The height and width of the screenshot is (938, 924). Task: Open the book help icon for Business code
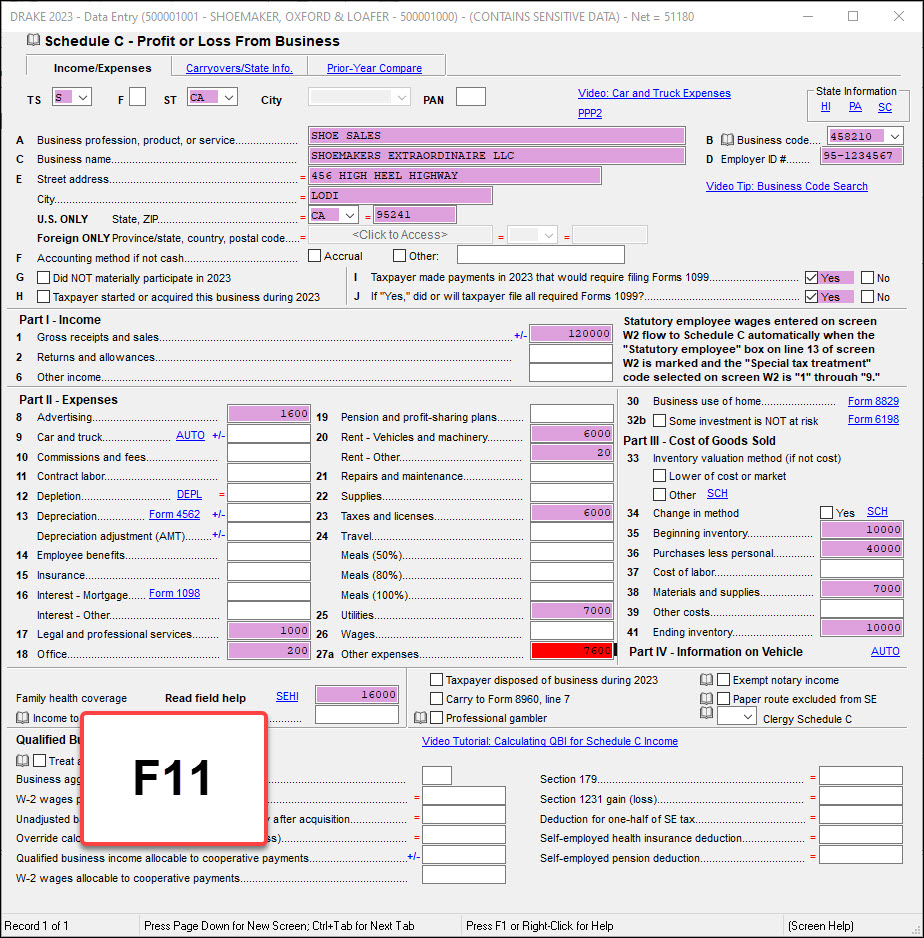coord(727,139)
